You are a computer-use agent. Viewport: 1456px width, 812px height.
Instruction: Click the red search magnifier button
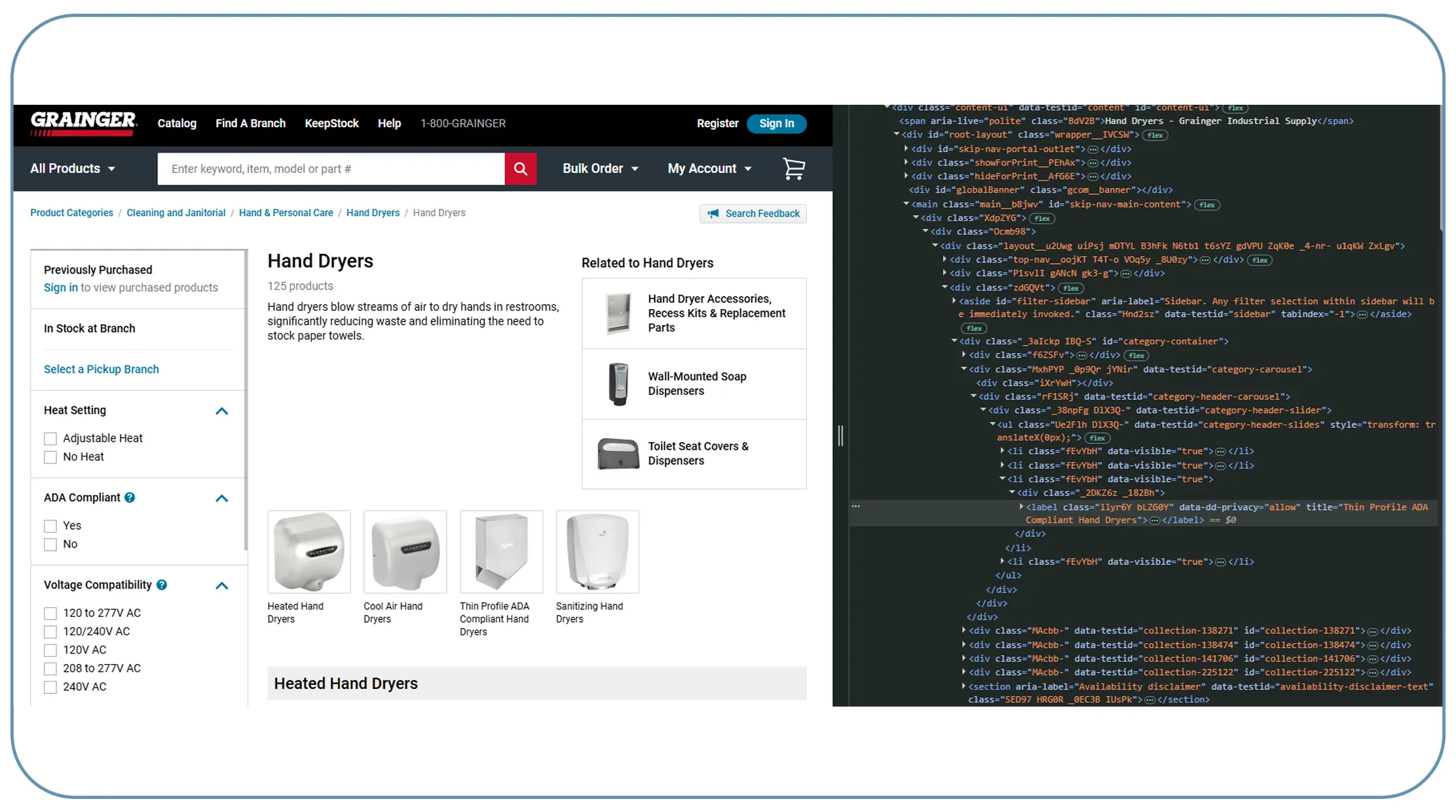pos(521,169)
